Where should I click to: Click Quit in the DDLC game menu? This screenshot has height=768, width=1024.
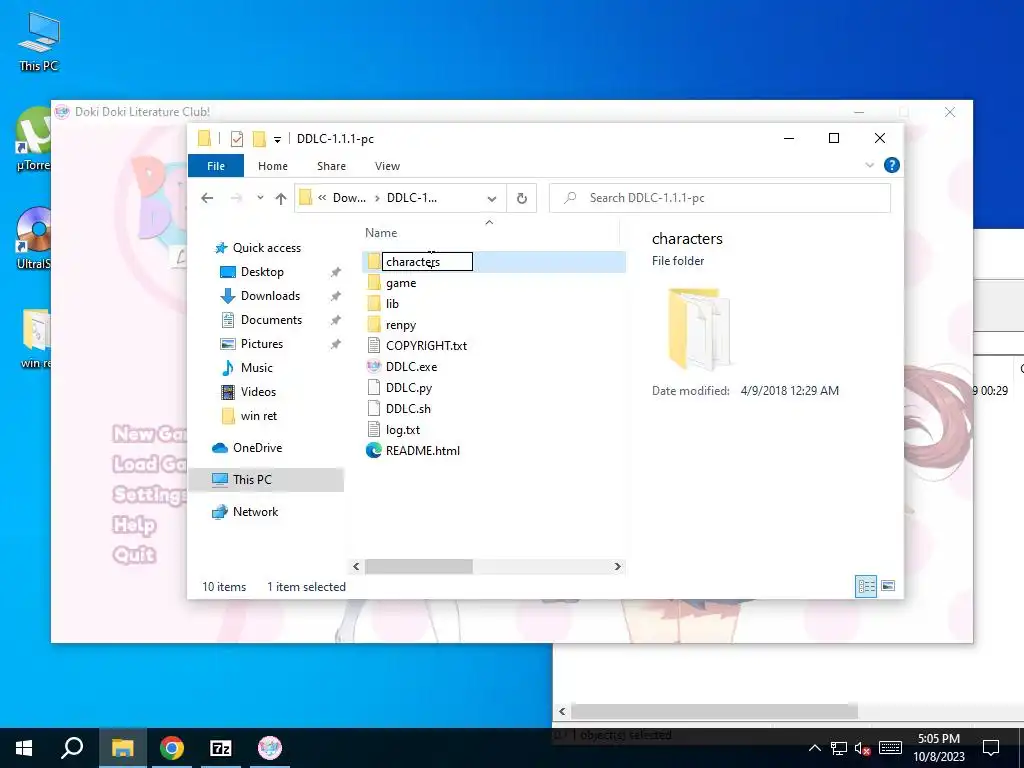[x=134, y=555]
